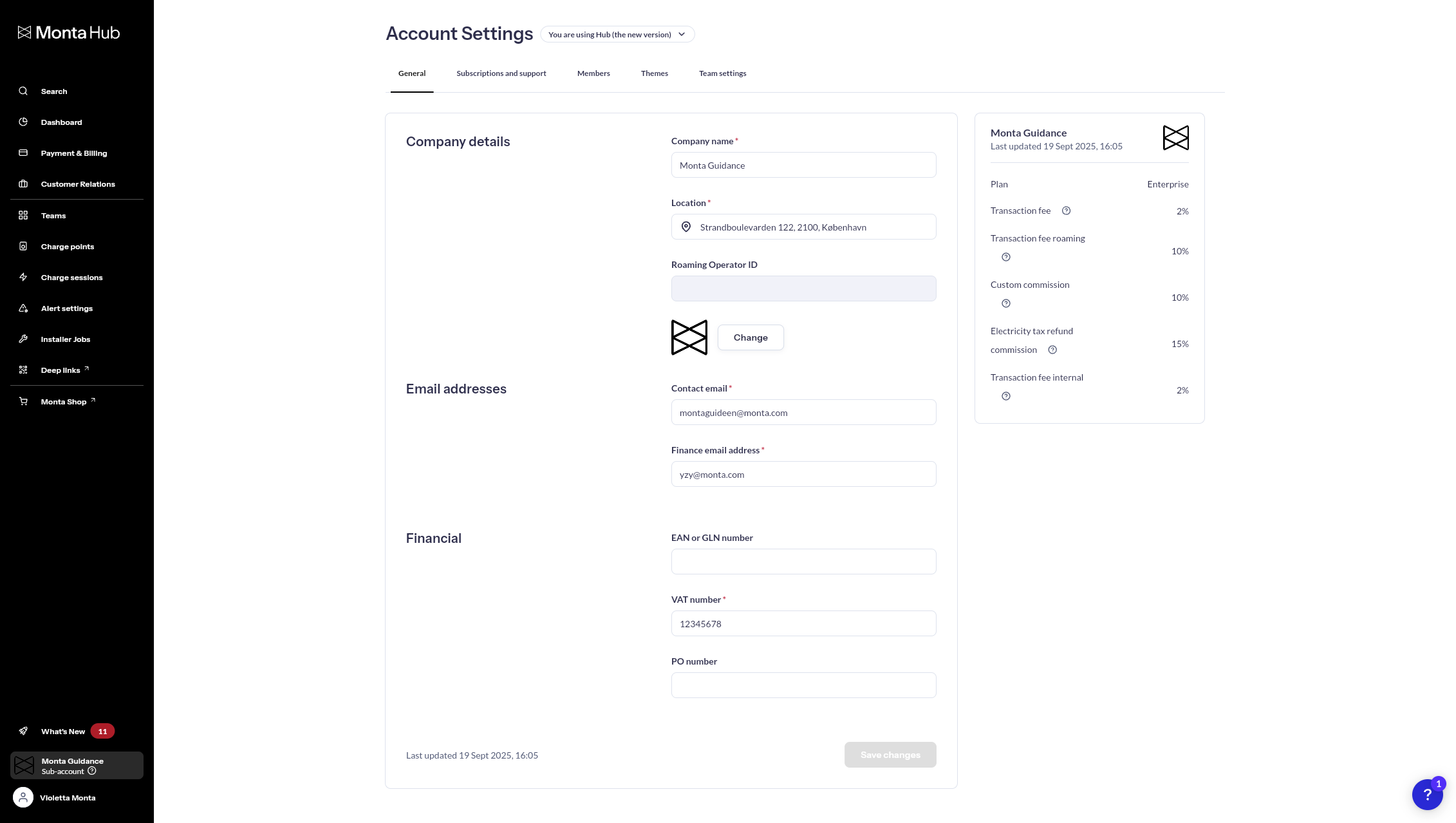Open Alert settings in the sidebar

click(x=66, y=308)
